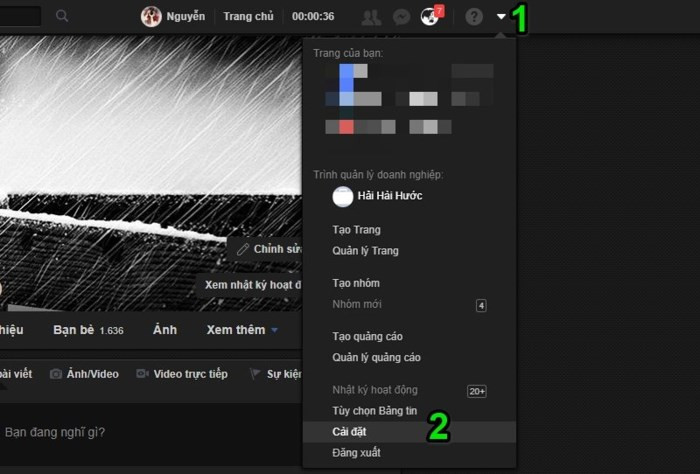Open Quản lý quảng cáo
The width and height of the screenshot is (700, 474).
coord(376,357)
